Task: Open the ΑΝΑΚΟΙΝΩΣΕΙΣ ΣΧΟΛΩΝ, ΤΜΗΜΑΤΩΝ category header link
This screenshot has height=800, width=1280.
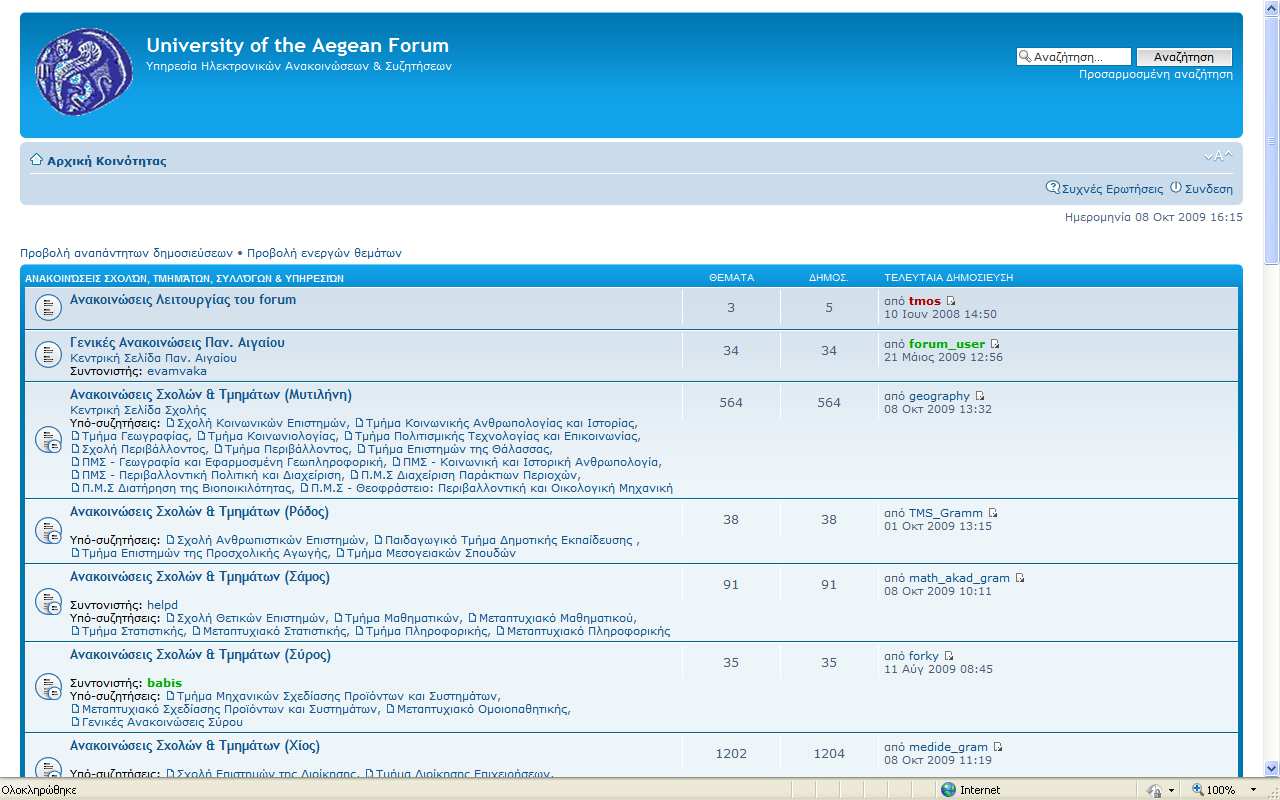Action: click(x=184, y=278)
